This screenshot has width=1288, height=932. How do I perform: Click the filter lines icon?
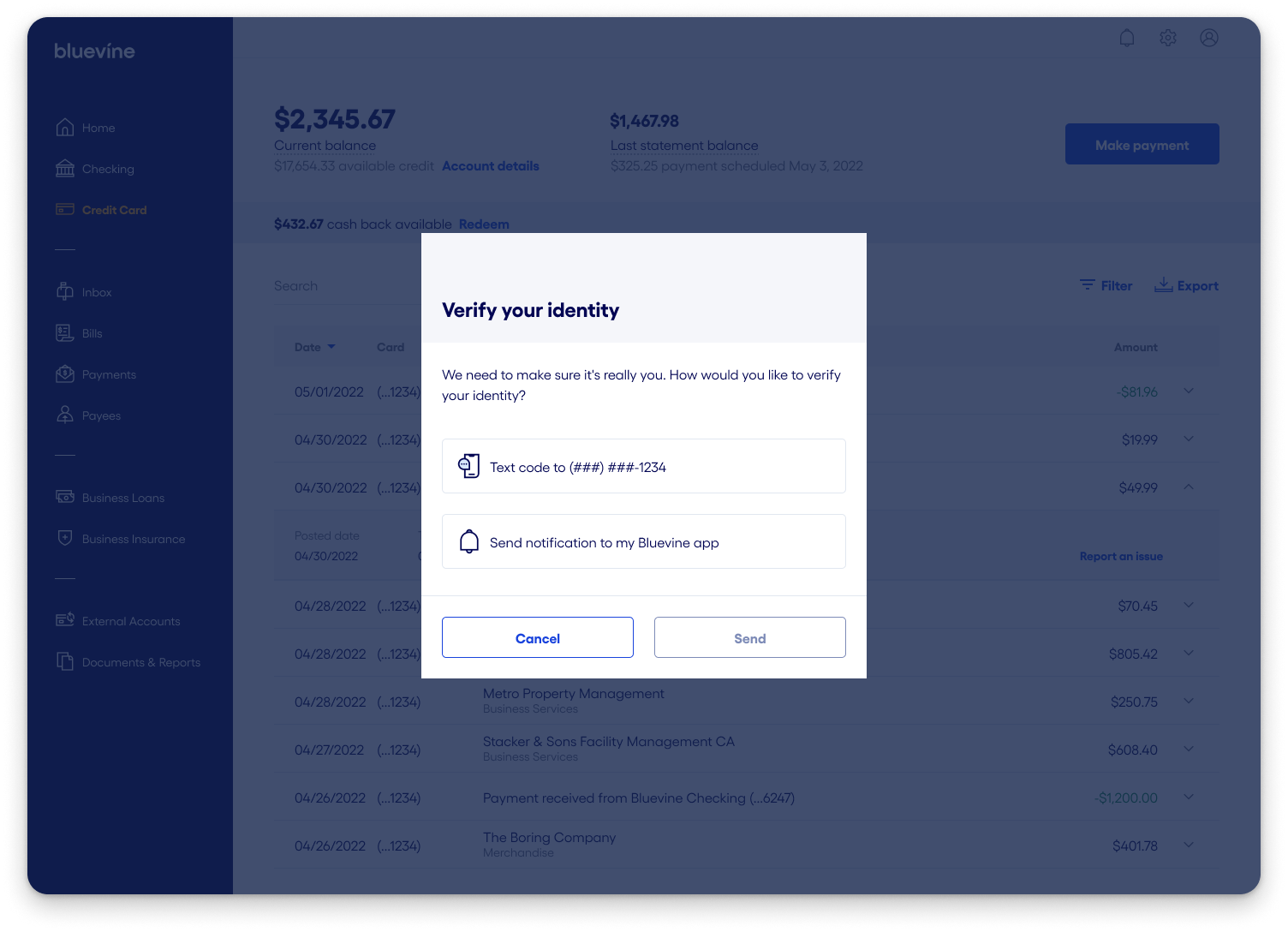(x=1088, y=284)
